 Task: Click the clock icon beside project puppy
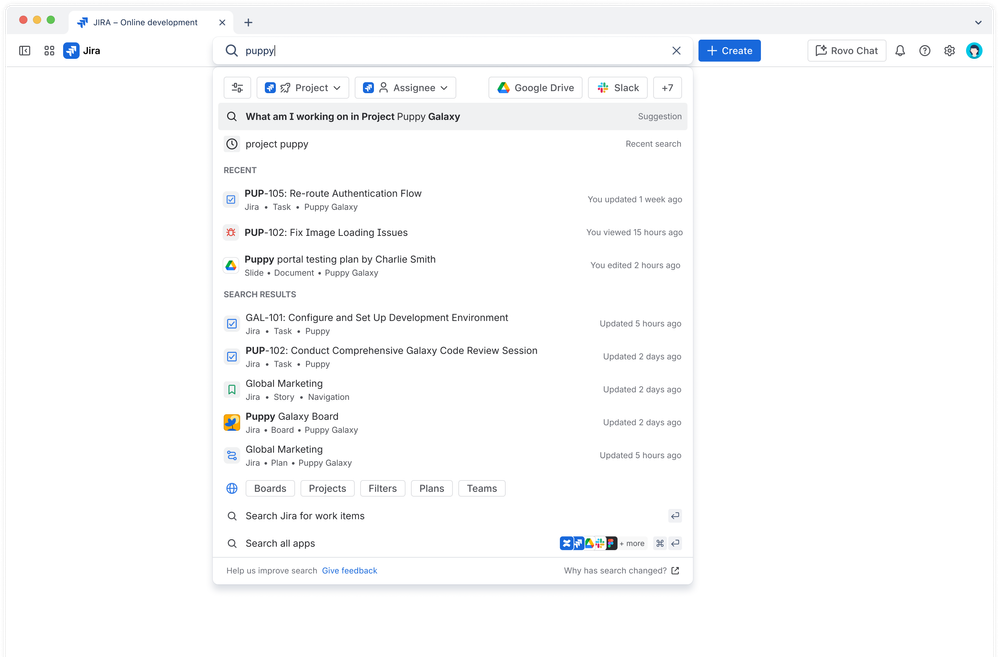tap(232, 144)
